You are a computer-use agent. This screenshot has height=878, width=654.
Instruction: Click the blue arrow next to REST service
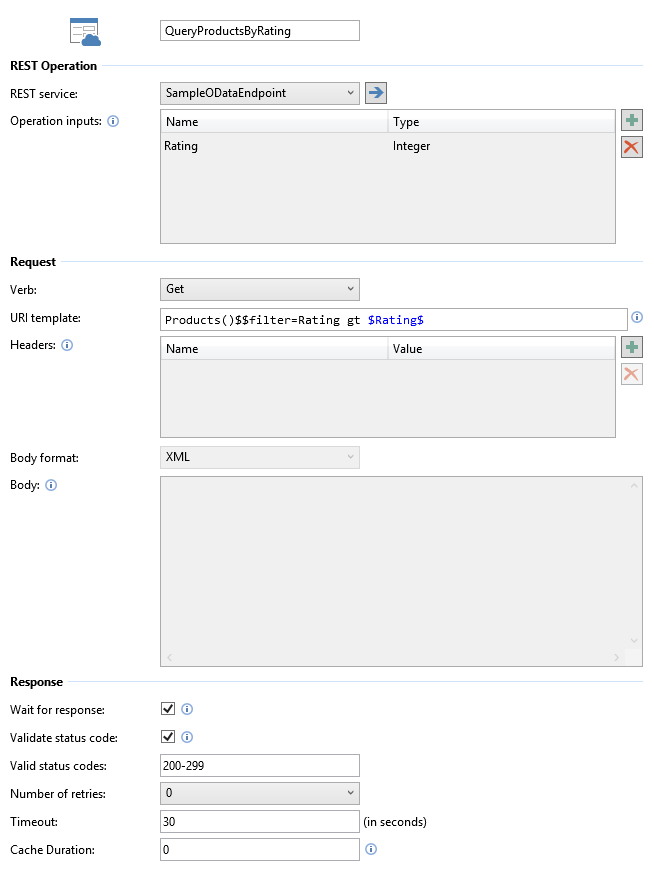tap(376, 93)
